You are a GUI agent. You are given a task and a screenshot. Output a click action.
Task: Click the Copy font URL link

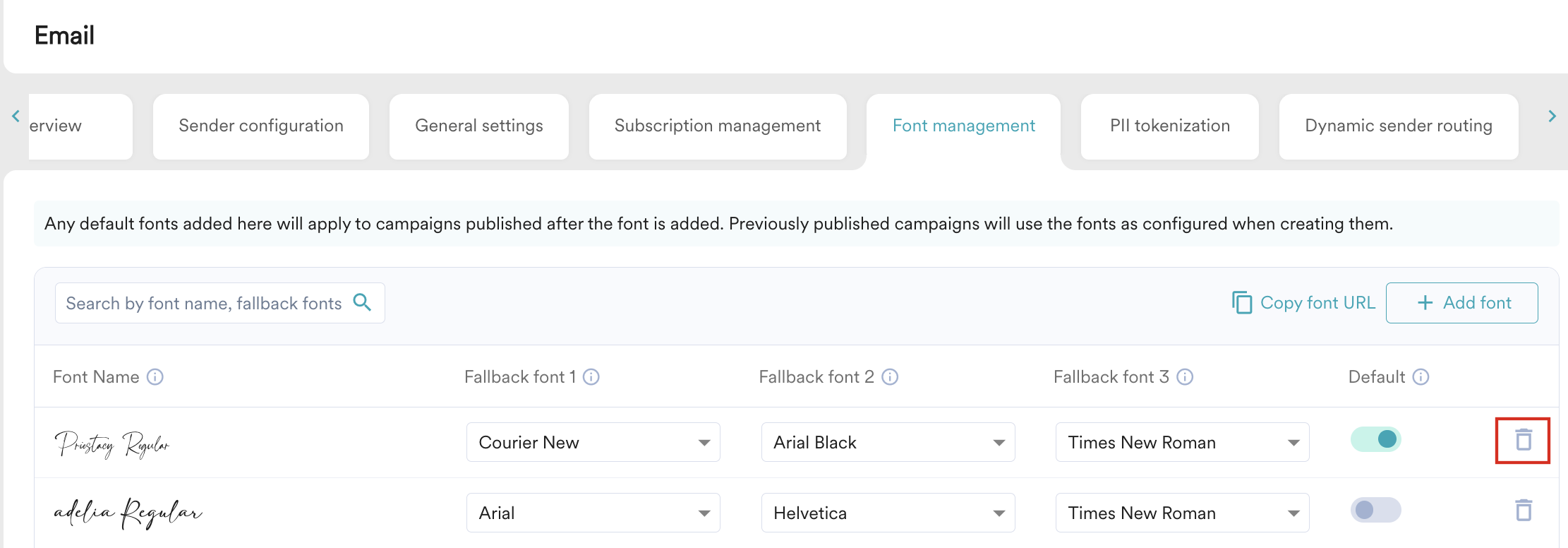(x=1304, y=303)
